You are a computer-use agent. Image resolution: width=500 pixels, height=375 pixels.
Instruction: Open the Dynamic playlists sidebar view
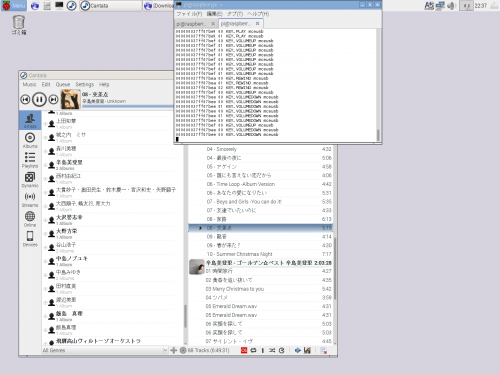pos(30,180)
